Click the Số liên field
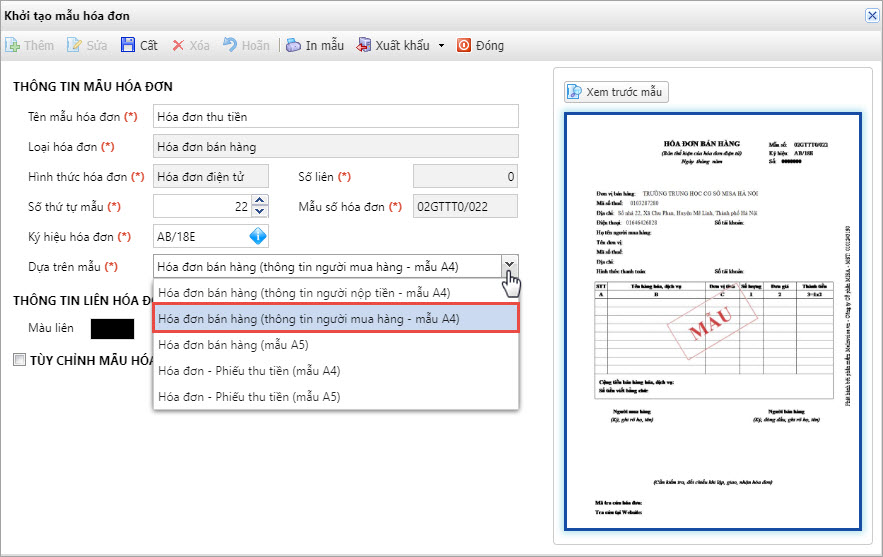883x557 pixels. coord(465,176)
